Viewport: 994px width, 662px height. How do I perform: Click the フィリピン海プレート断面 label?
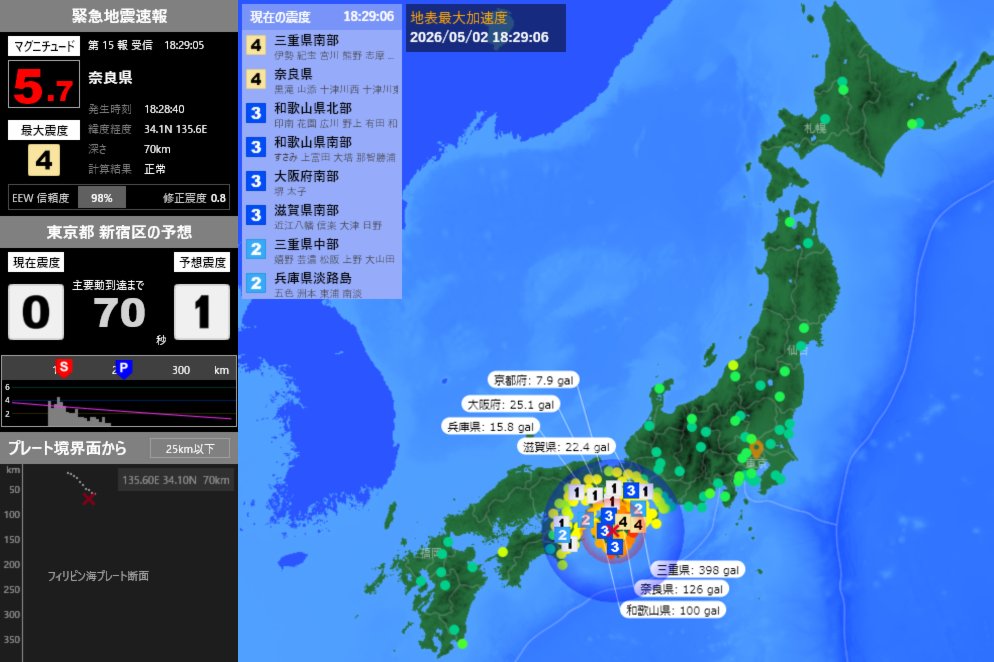pyautogui.click(x=98, y=576)
